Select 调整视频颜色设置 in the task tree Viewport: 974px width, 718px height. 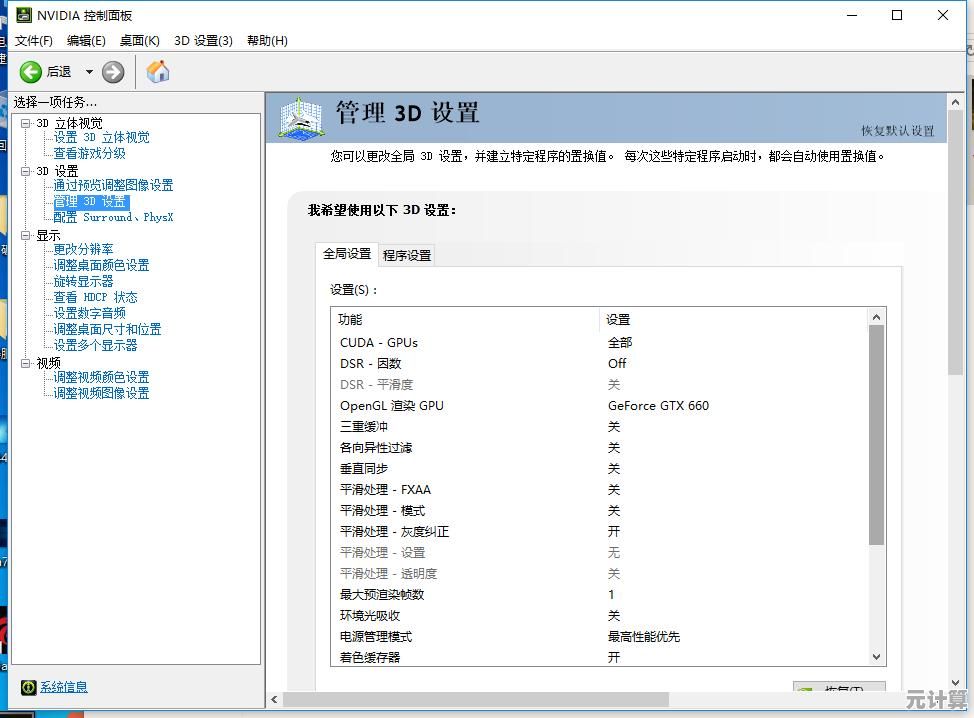[100, 377]
